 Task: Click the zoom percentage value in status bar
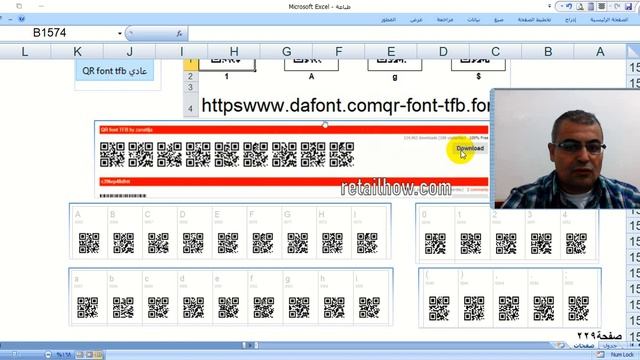coord(64,355)
